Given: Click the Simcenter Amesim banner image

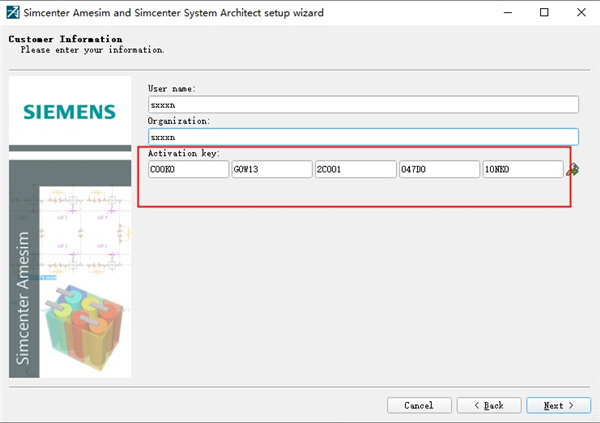Looking at the screenshot, I should coord(70,268).
